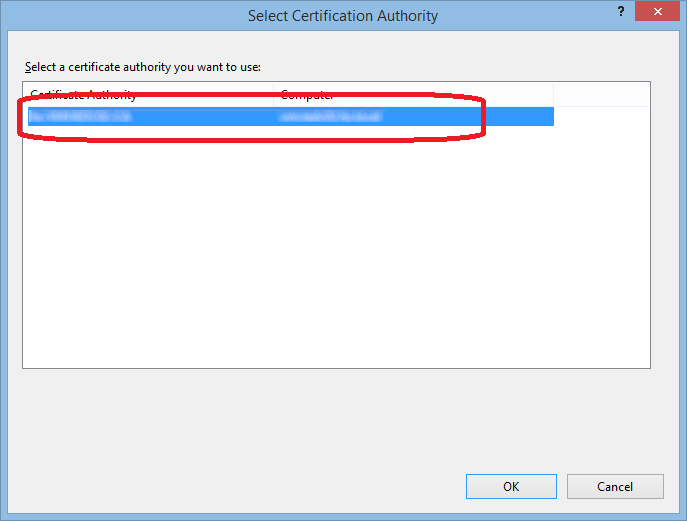Screen dimensions: 687x521
Task: Click the blank header right of Computer
Action: pos(601,95)
